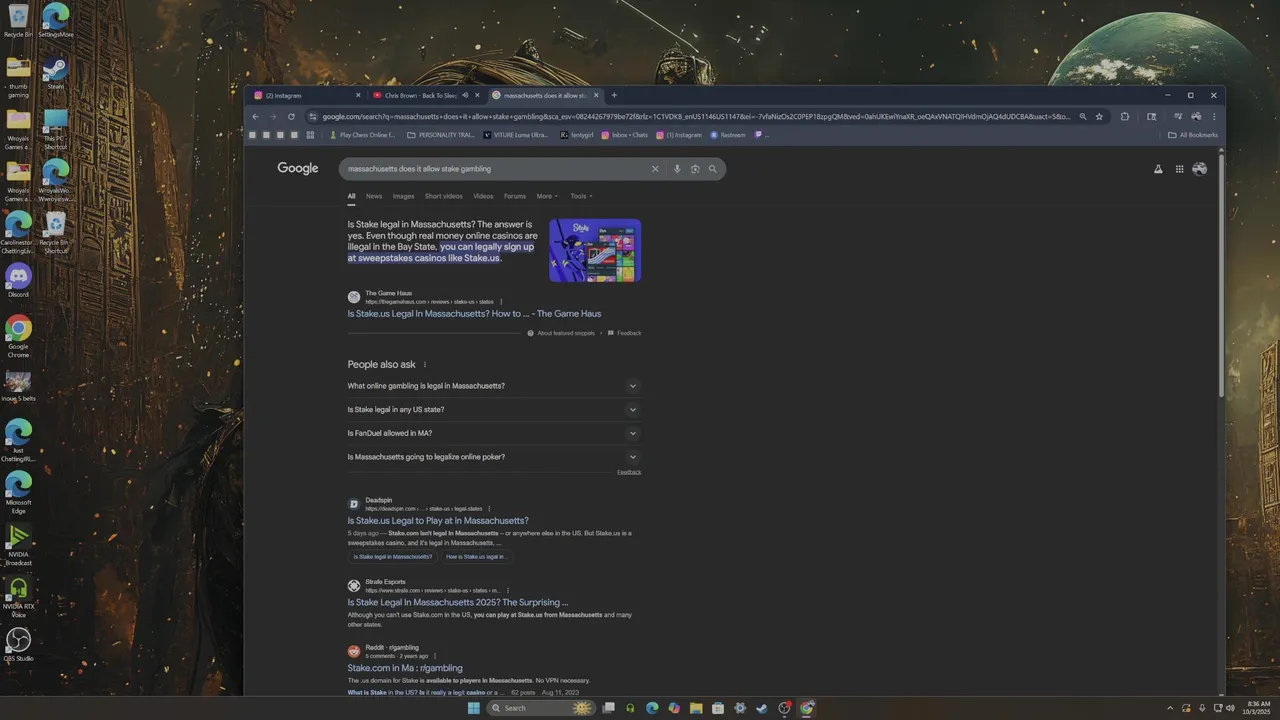Image resolution: width=1280 pixels, height=720 pixels.
Task: Open People also ask options menu
Action: tap(425, 365)
